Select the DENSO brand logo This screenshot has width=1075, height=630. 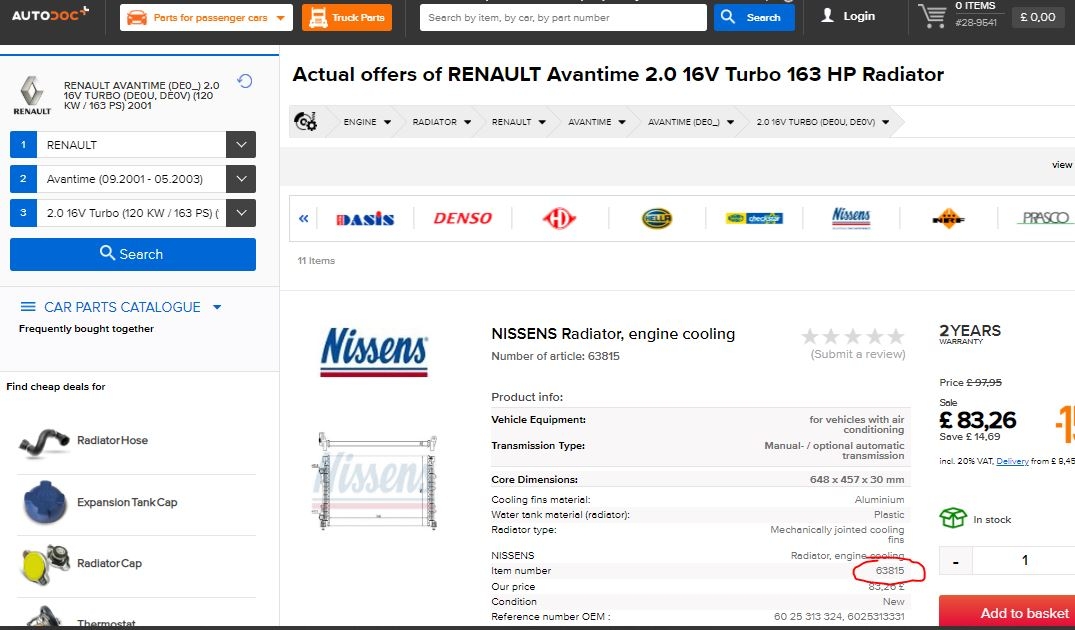[x=462, y=218]
